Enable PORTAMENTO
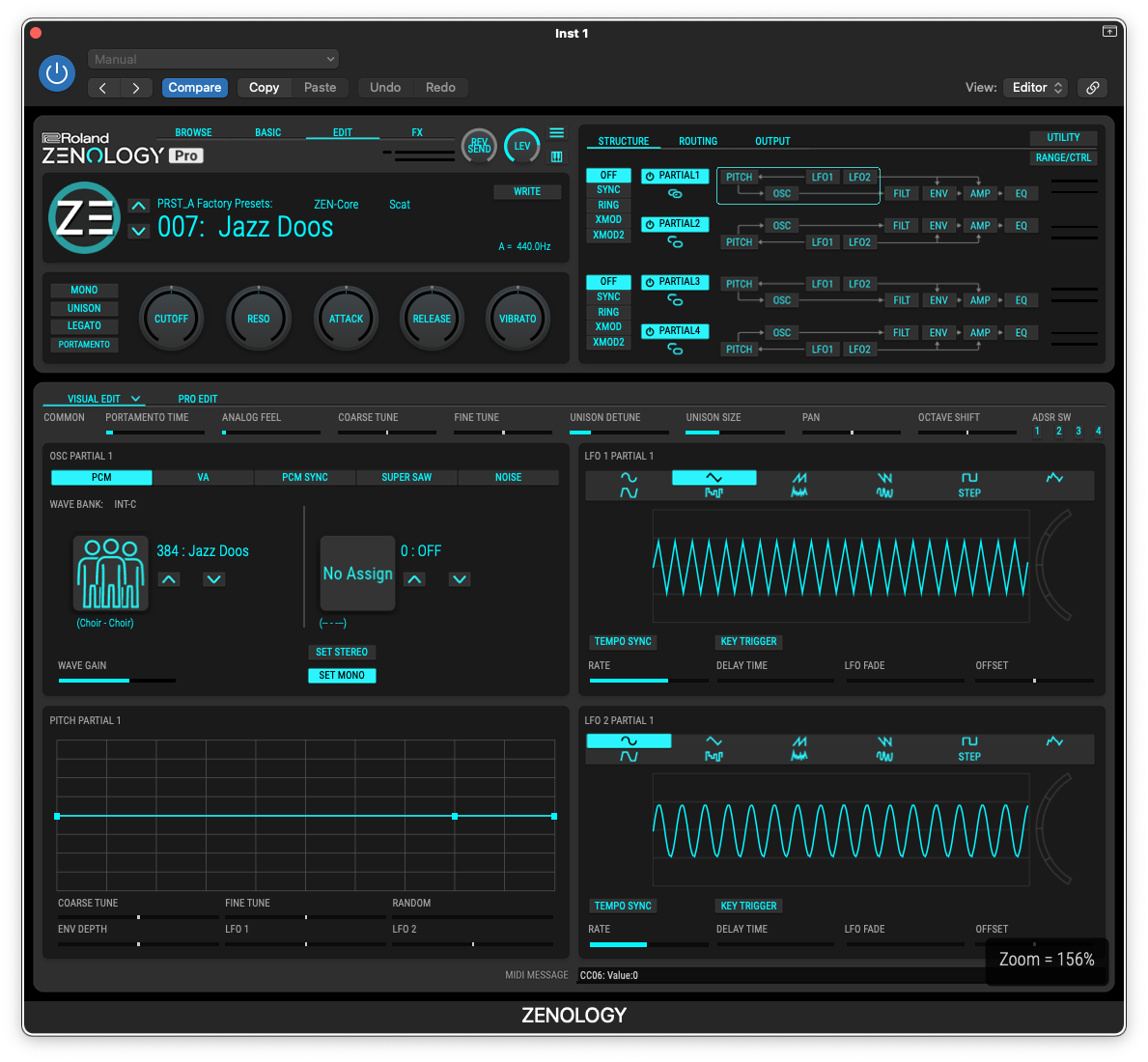The image size is (1148, 1062). point(84,345)
